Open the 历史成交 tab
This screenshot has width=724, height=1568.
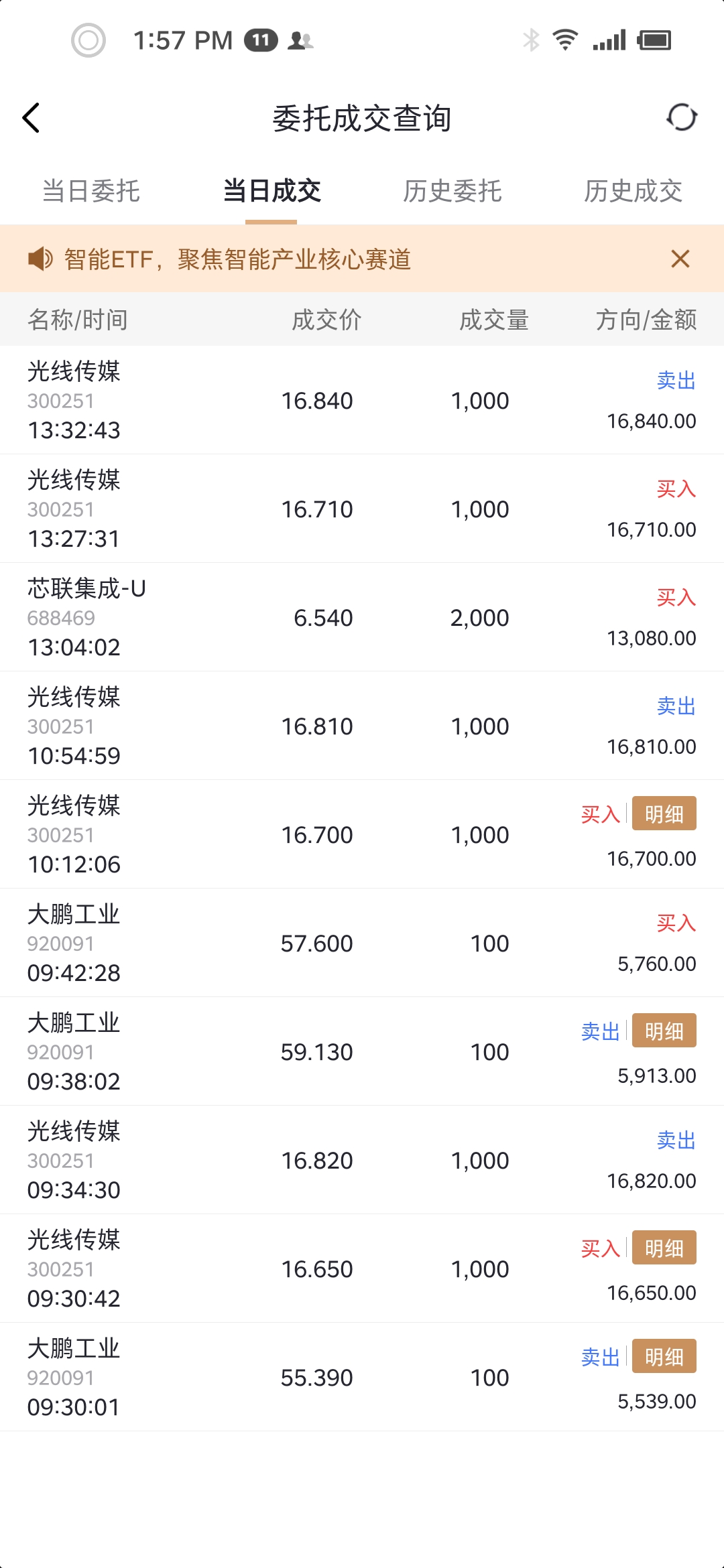pos(633,191)
